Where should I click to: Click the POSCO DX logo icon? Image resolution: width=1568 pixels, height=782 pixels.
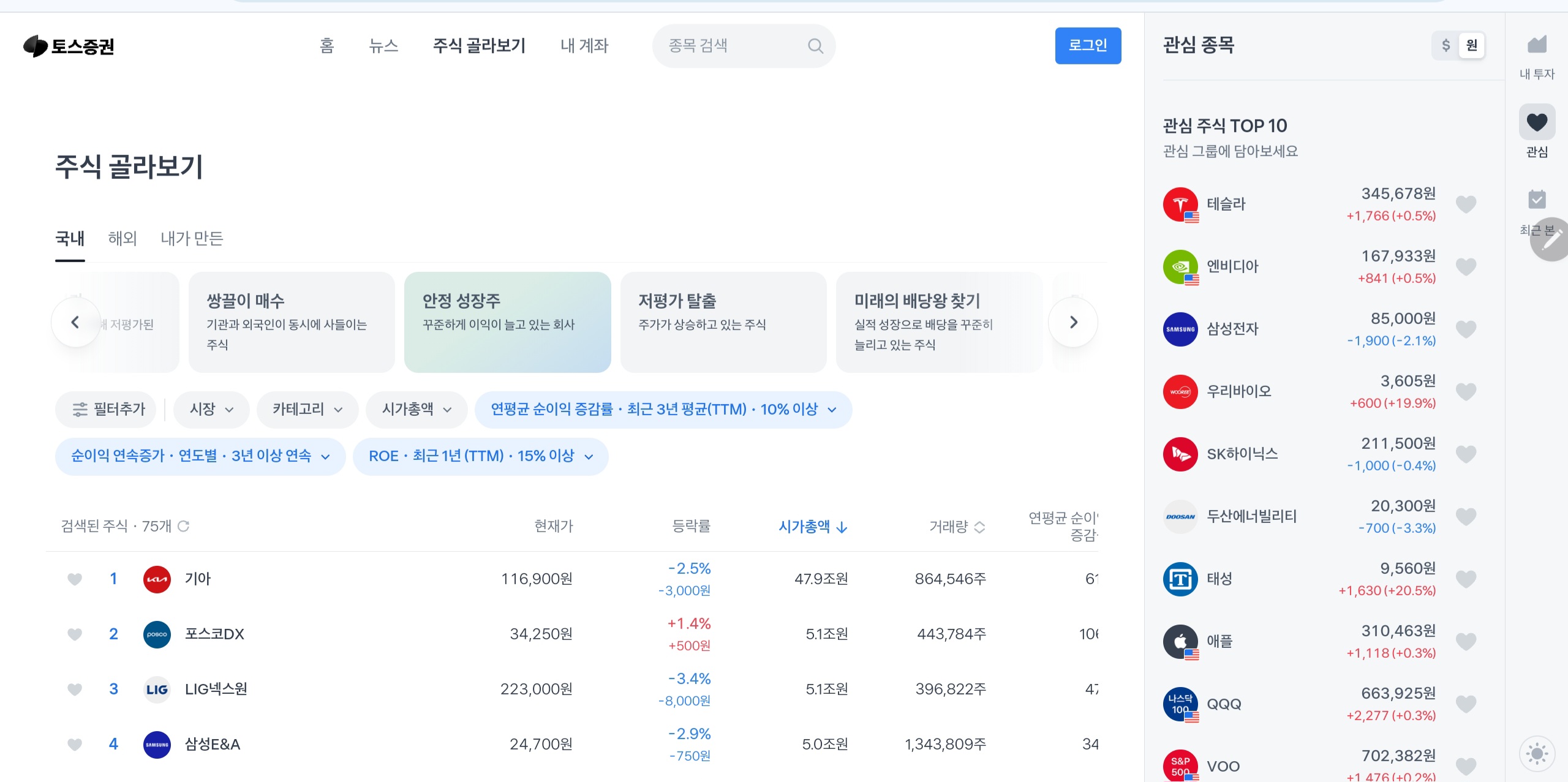pos(157,634)
